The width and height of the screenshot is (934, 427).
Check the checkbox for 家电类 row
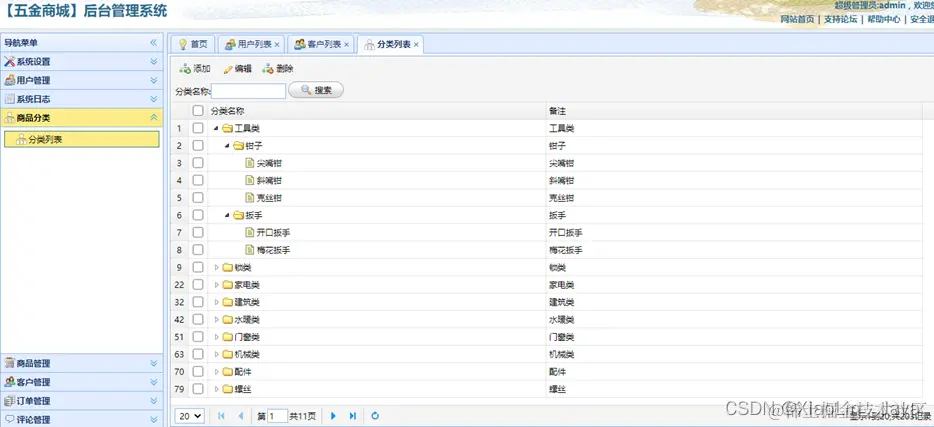(x=198, y=285)
